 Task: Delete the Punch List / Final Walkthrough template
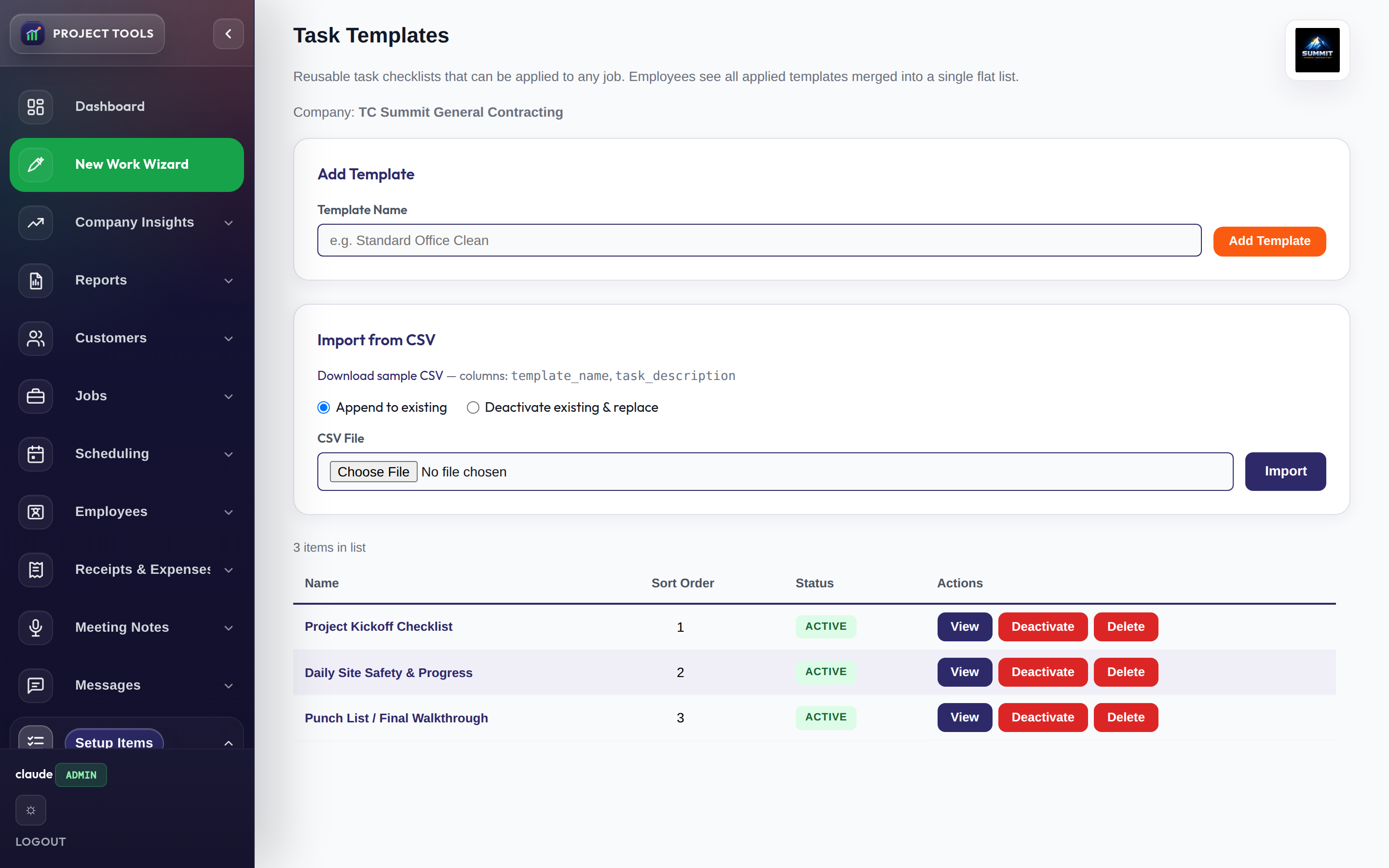1126,718
